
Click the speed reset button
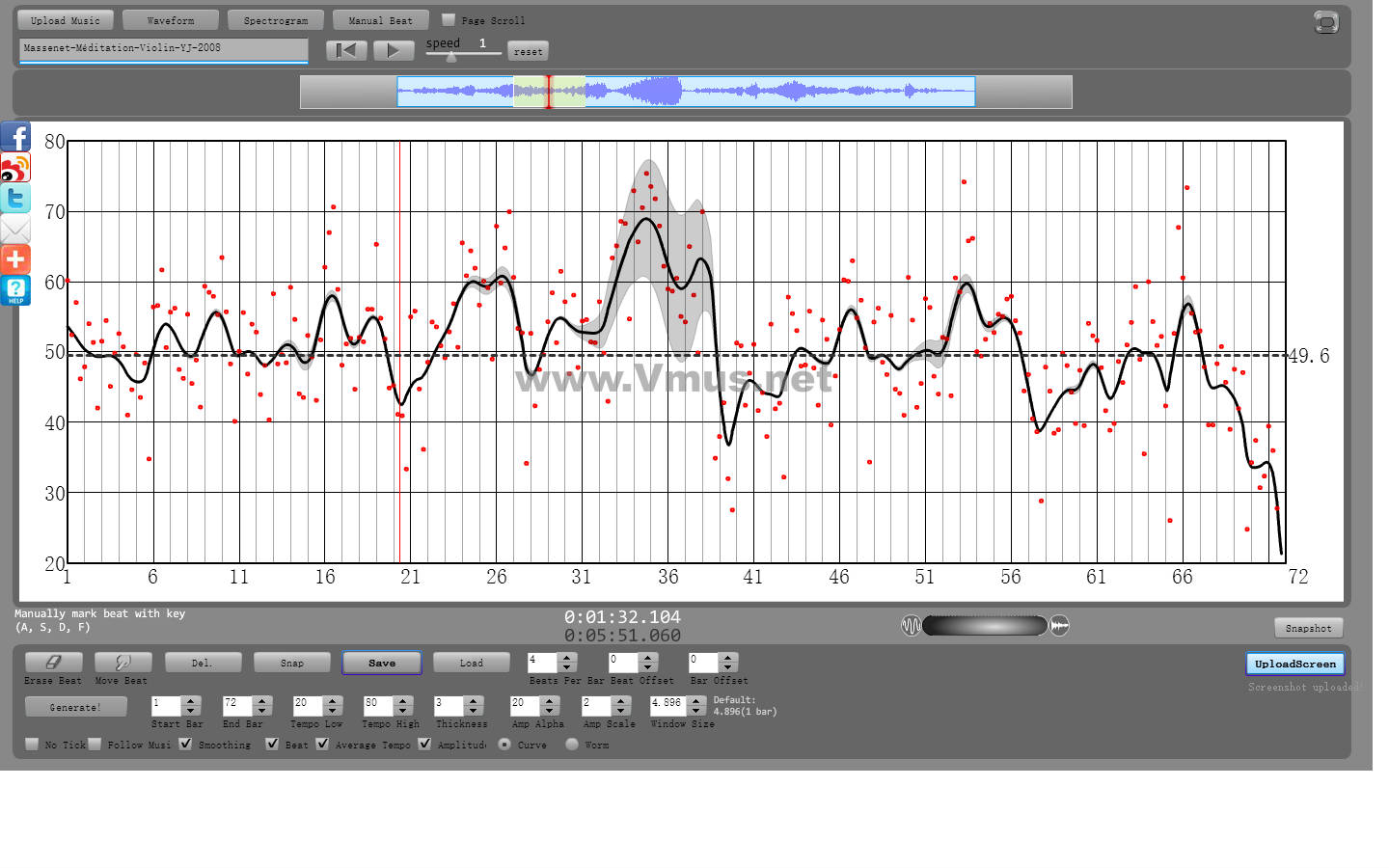(529, 51)
